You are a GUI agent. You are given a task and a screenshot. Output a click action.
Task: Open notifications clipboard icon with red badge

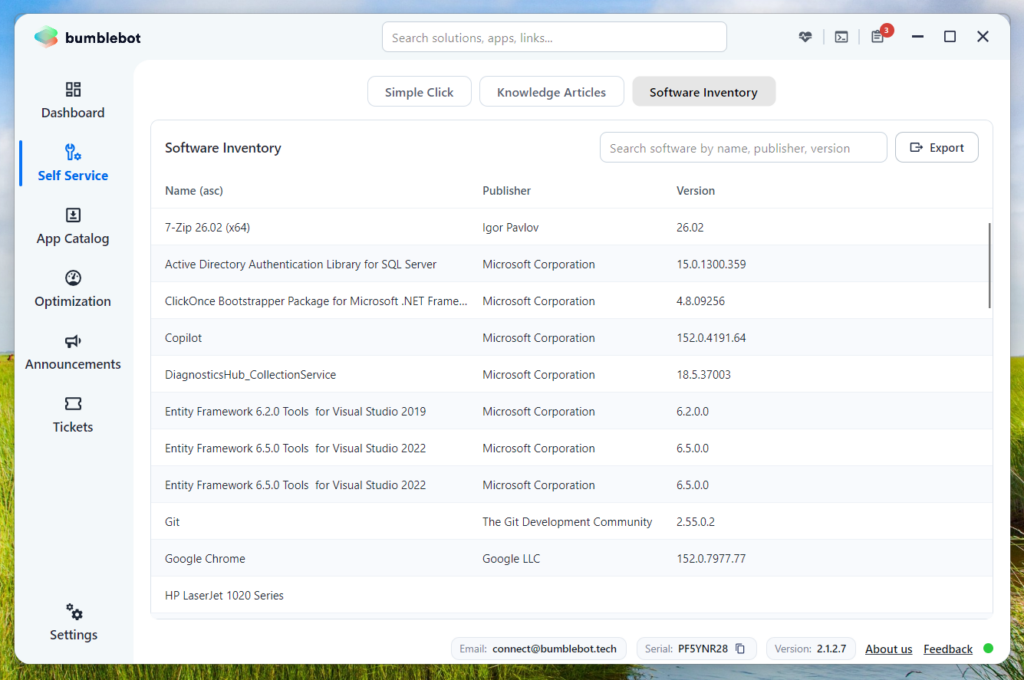pyautogui.click(x=878, y=37)
